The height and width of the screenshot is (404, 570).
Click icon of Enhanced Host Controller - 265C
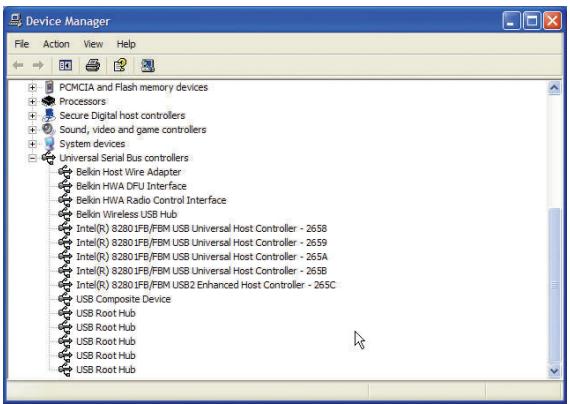[65, 285]
